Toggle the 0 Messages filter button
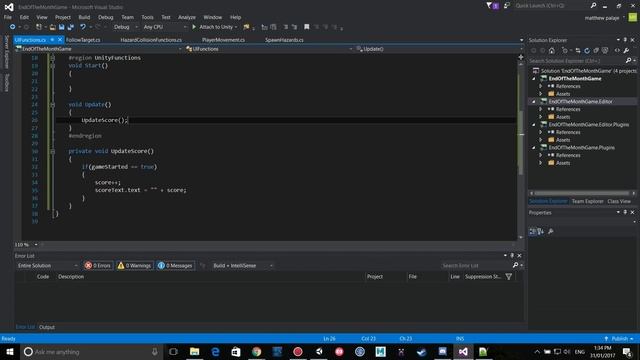The height and width of the screenshot is (360, 640). [x=175, y=266]
